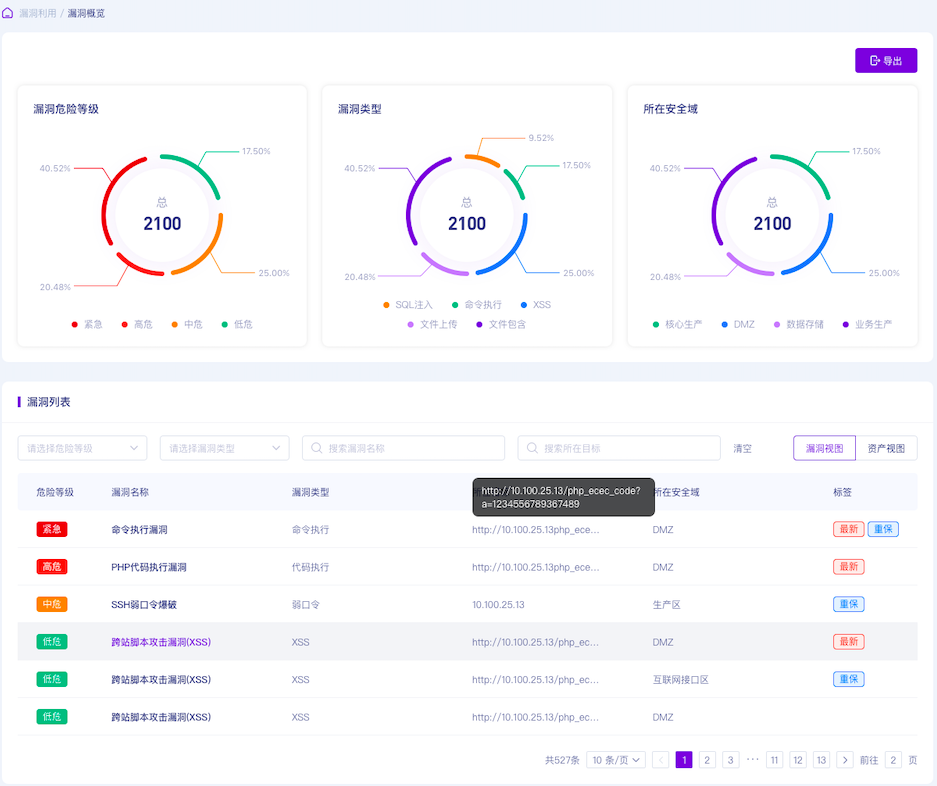
Task: Click the export icon on 导出 button
Action: (875, 61)
